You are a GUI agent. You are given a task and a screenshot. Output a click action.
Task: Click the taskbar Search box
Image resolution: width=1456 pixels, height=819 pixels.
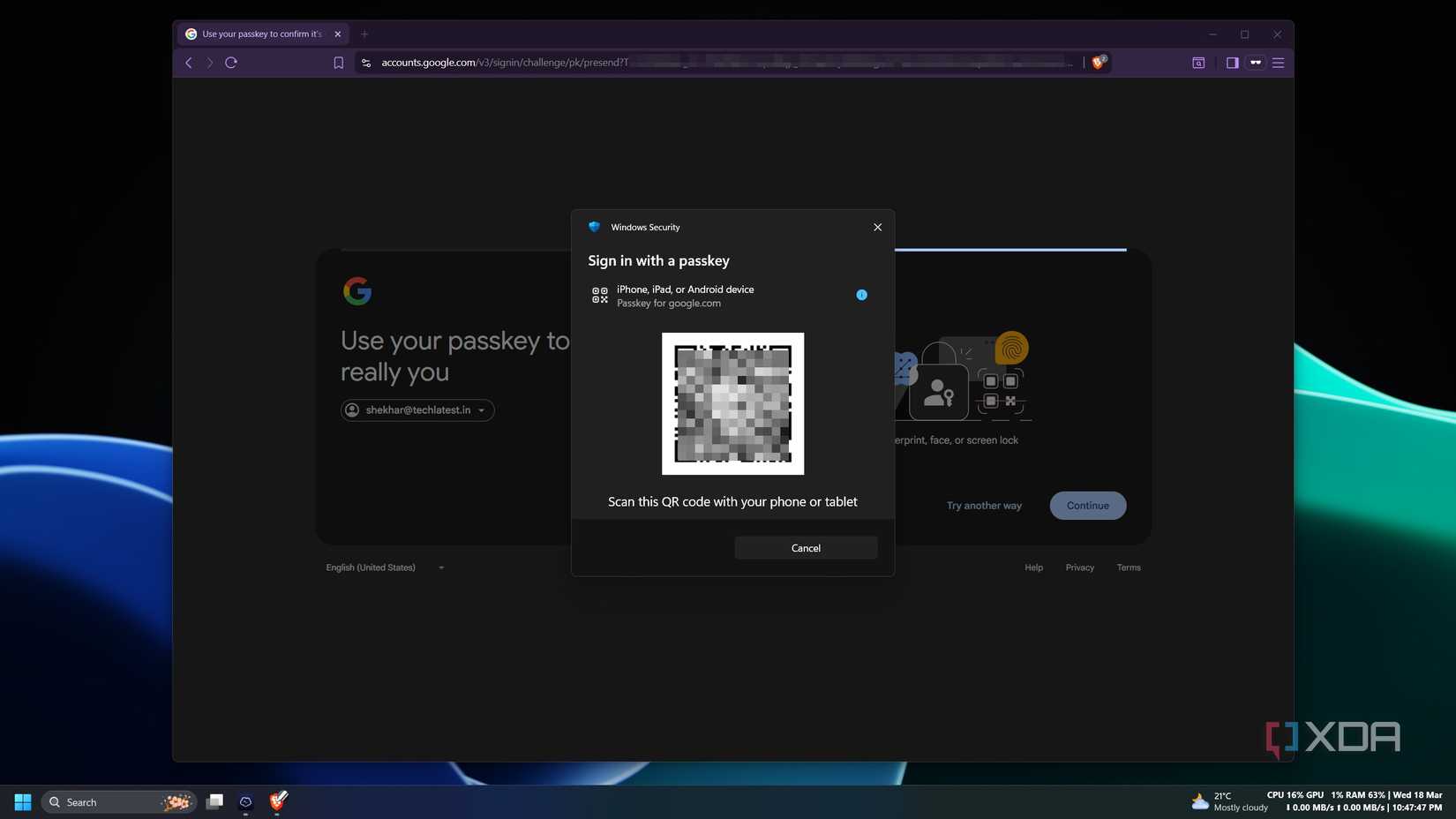[x=118, y=802]
